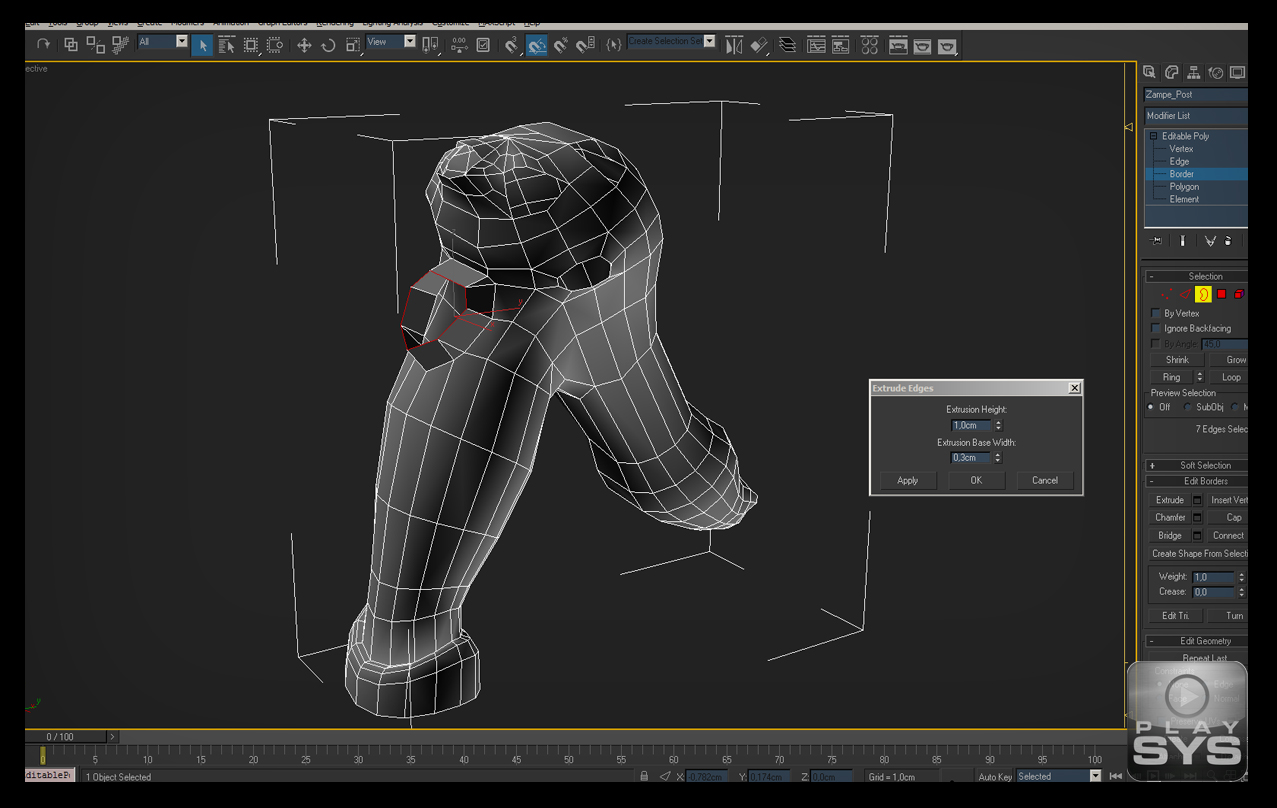Viewport: 1277px width, 808px height.
Task: Click OK in Extrude Edges dialog
Action: pyautogui.click(x=976, y=480)
